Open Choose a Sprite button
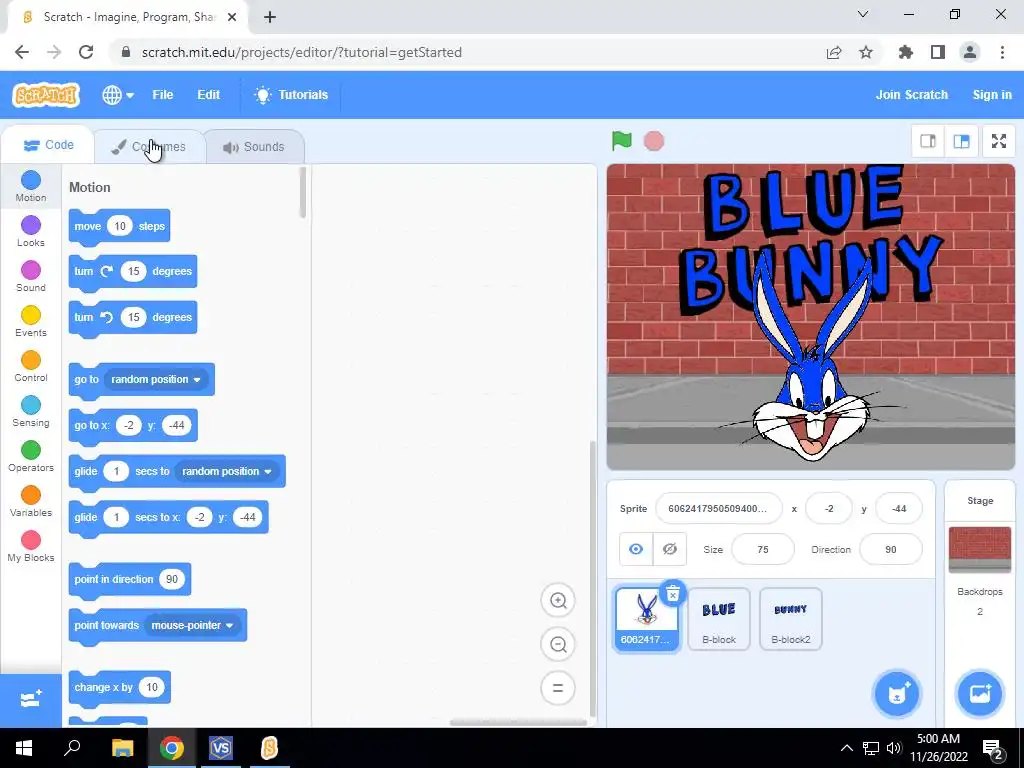Screen dimensions: 1024x768 tap(897, 694)
